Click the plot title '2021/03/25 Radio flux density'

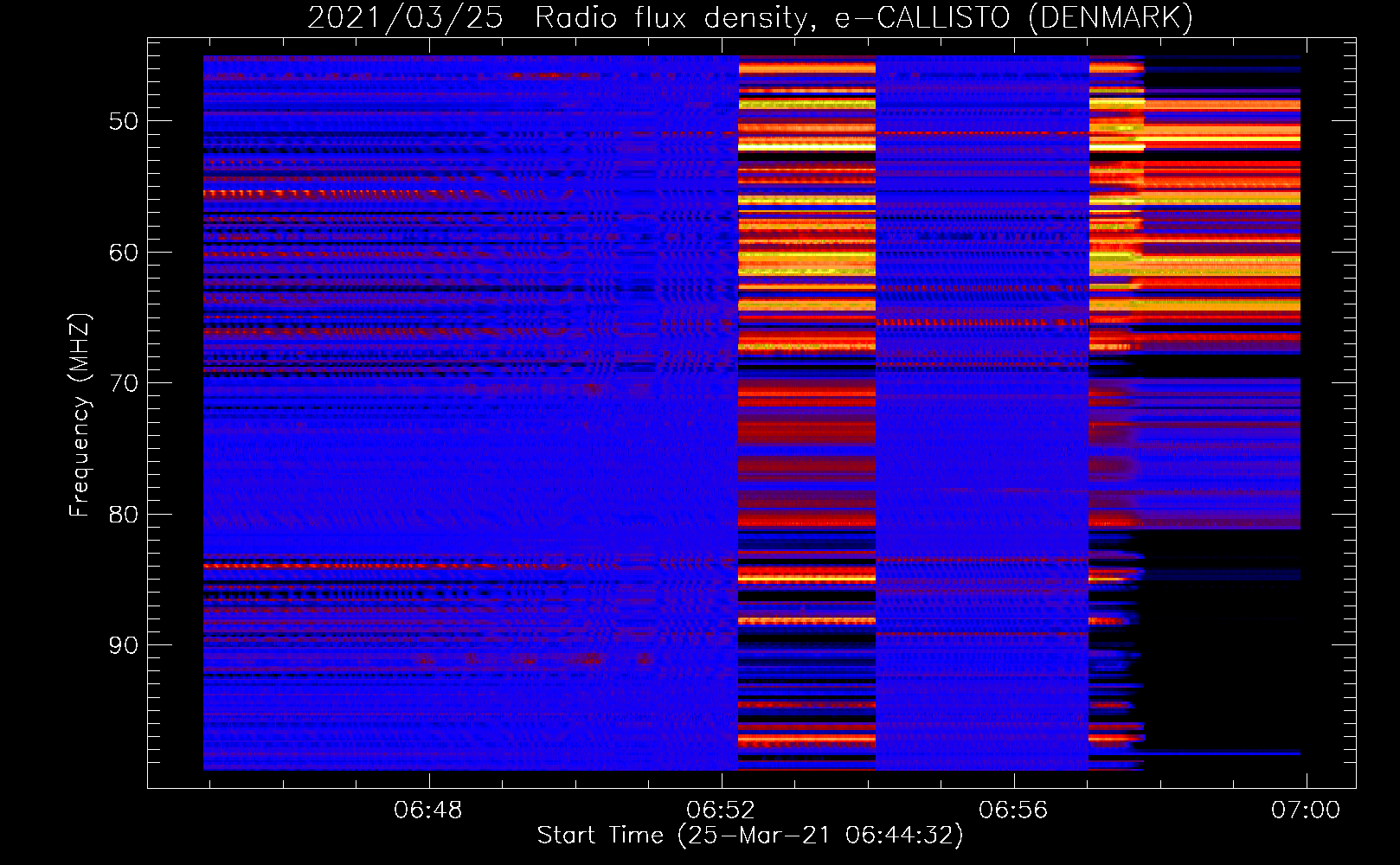coord(750,17)
